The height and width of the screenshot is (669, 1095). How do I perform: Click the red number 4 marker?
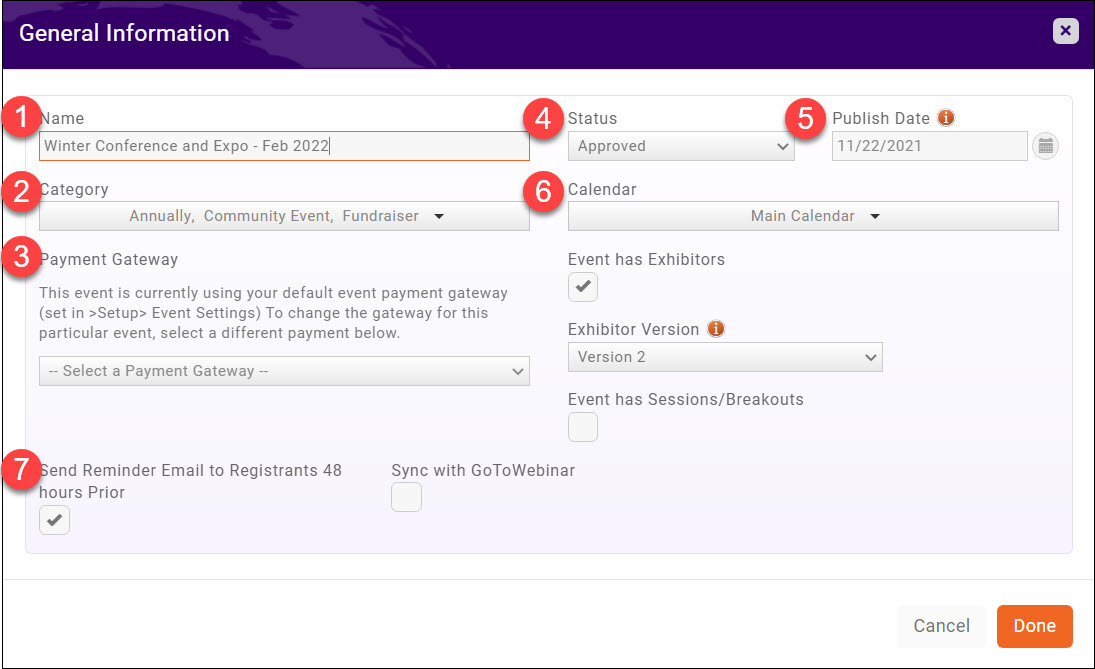tap(543, 118)
